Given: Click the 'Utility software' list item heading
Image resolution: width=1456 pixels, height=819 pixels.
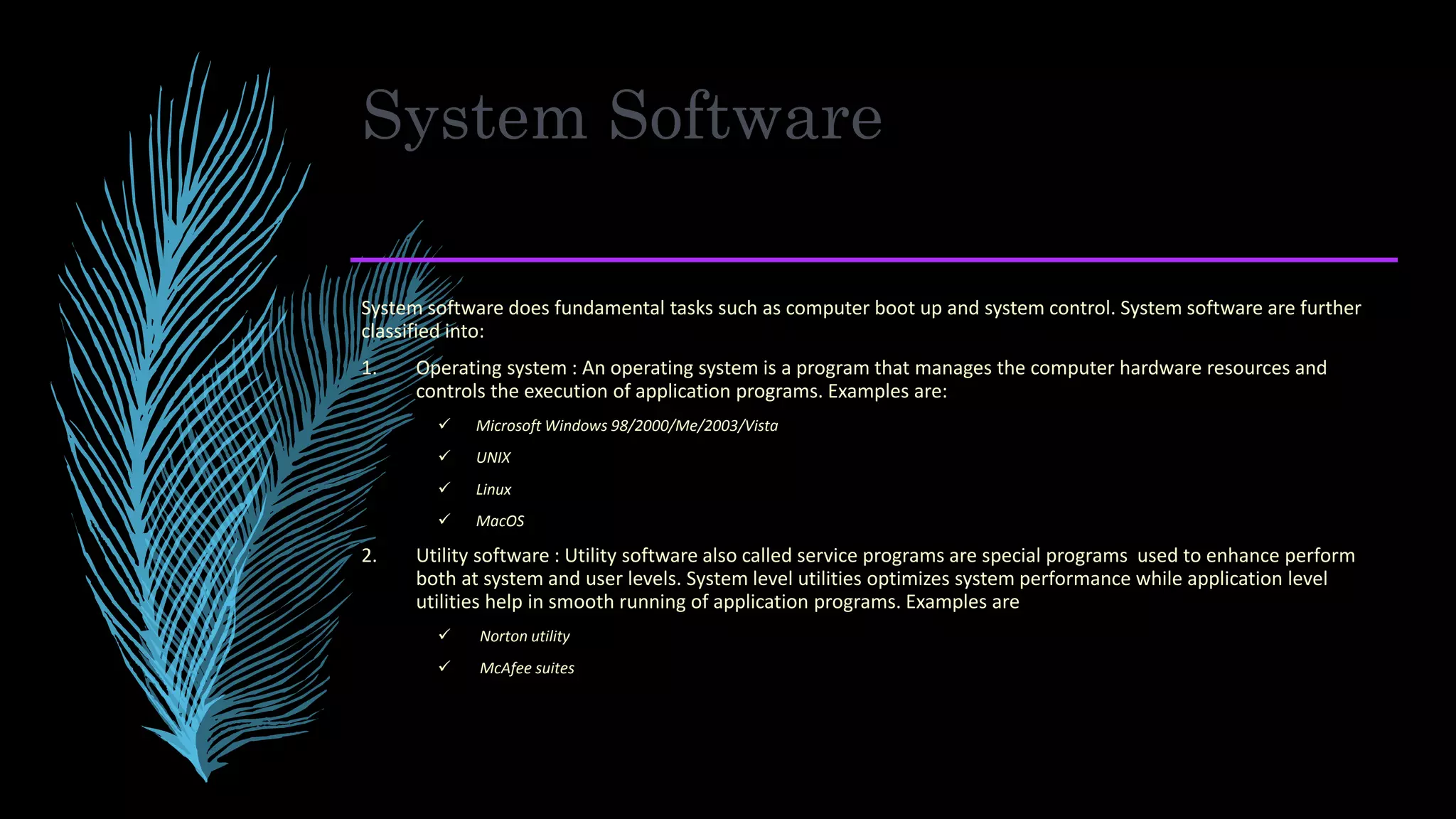Looking at the screenshot, I should [x=483, y=556].
